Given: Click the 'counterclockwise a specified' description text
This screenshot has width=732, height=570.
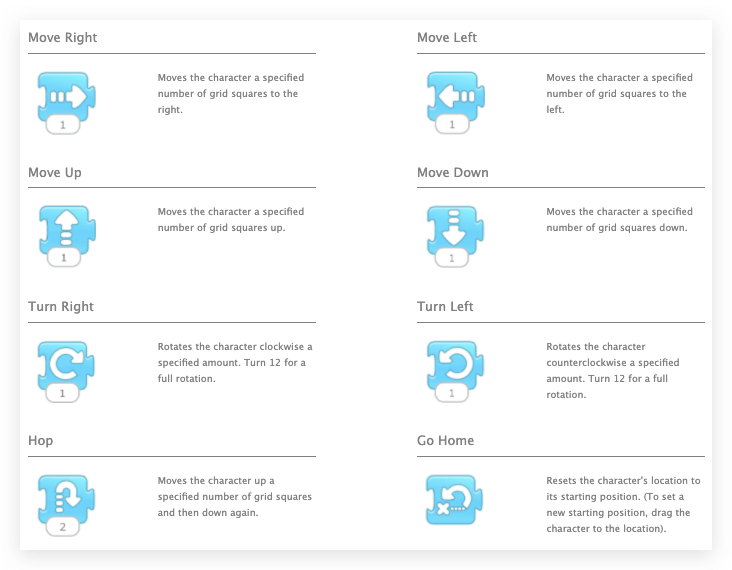Looking at the screenshot, I should 613,370.
